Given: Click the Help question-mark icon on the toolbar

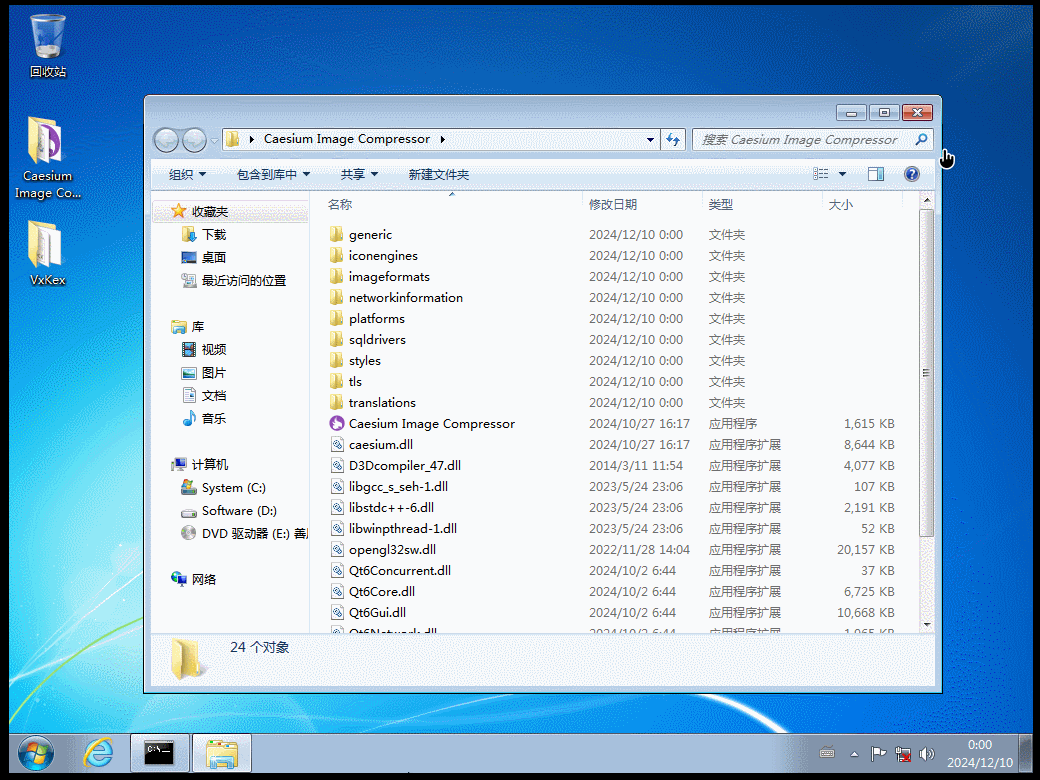Looking at the screenshot, I should click(910, 173).
